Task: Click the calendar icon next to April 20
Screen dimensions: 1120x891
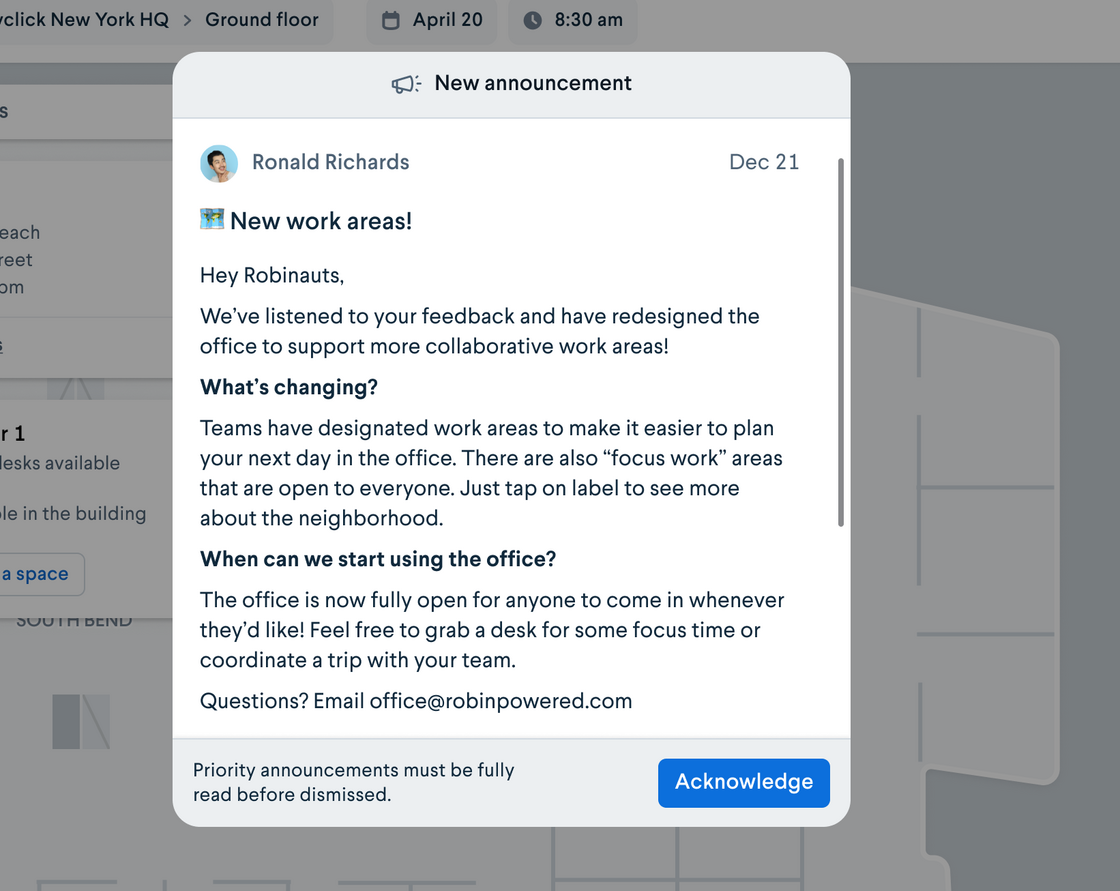Action: (x=391, y=20)
